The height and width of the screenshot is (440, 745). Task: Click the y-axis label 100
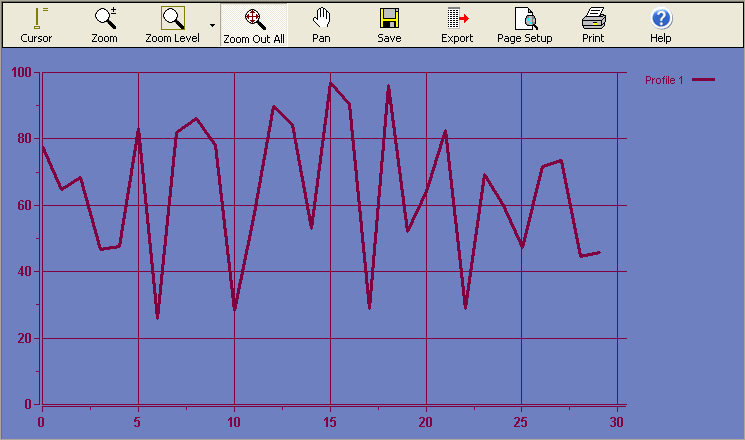click(x=20, y=73)
